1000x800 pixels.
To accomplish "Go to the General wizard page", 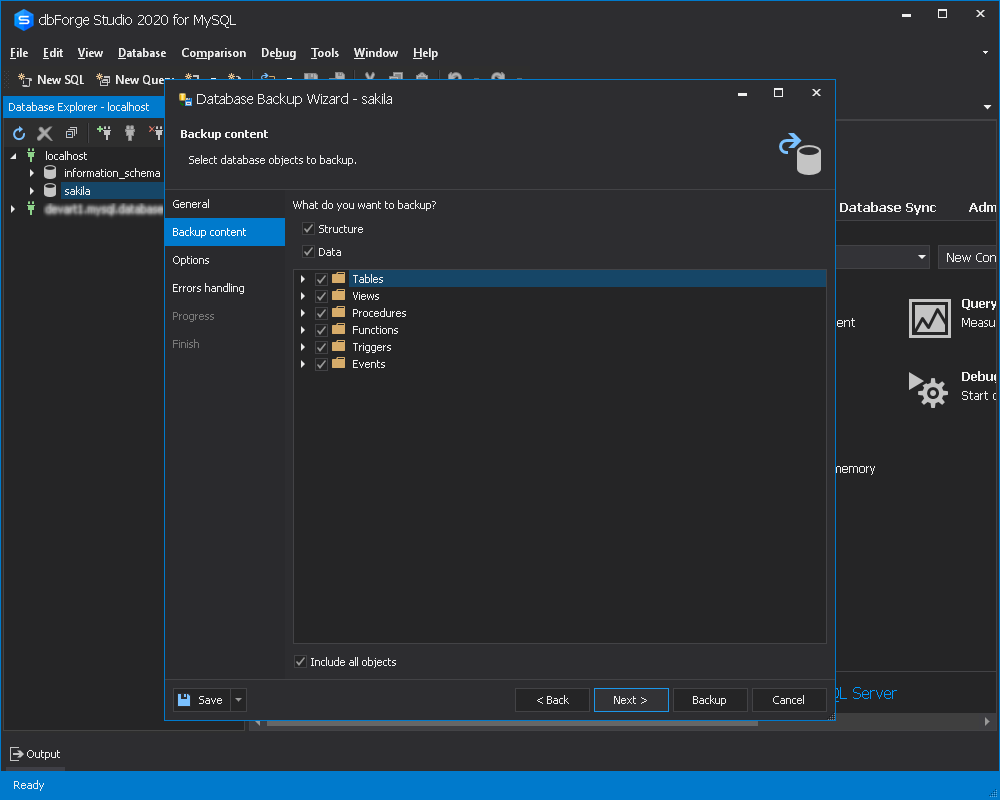I will point(224,204).
